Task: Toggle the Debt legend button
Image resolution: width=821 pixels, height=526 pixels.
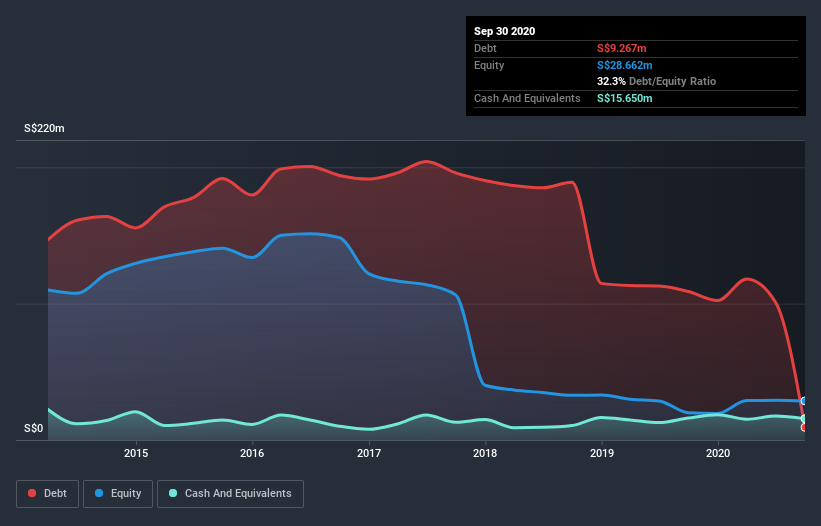Action: (48, 494)
